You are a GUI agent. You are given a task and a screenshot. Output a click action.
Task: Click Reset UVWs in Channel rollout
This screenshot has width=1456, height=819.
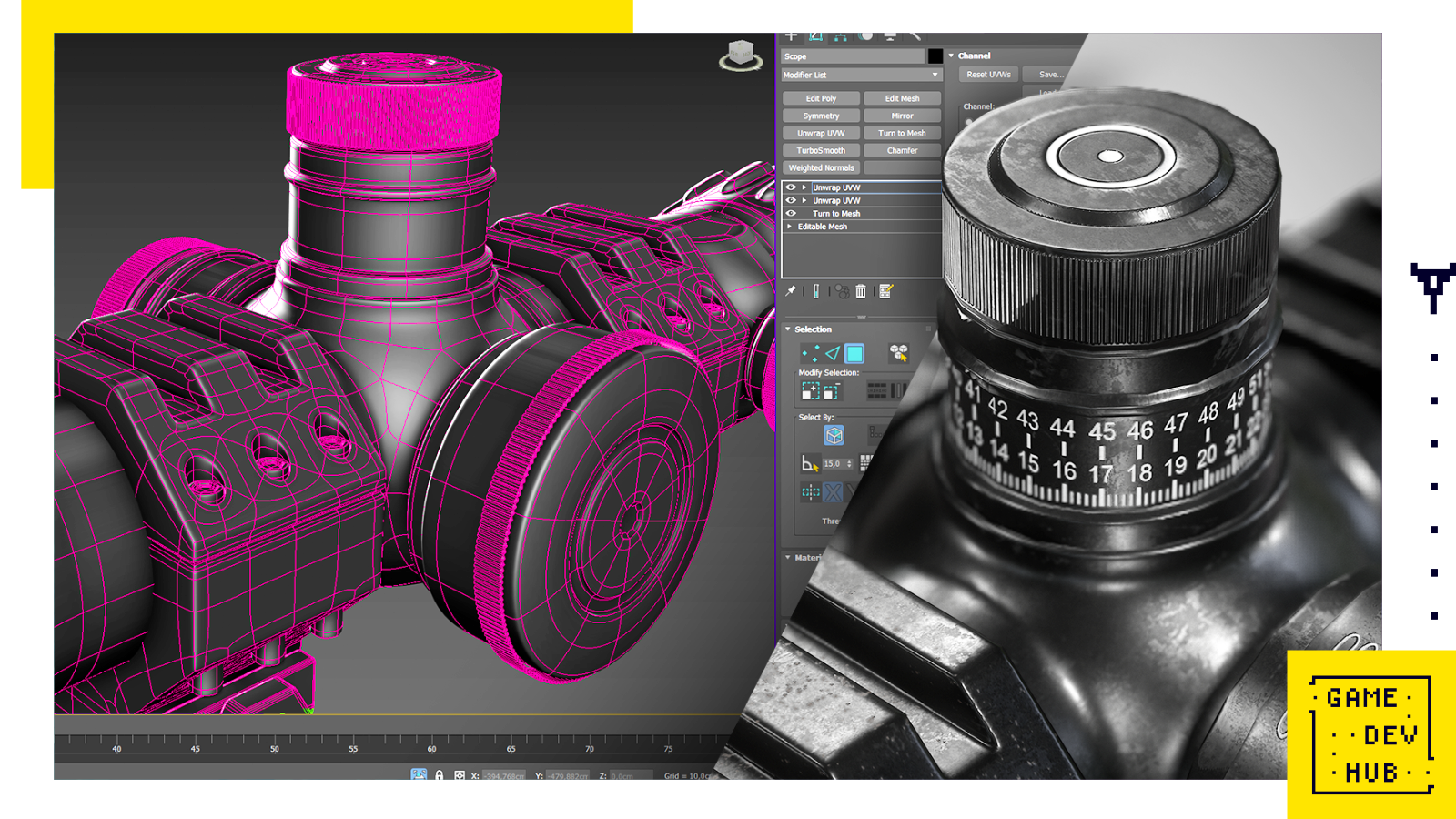pyautogui.click(x=988, y=75)
